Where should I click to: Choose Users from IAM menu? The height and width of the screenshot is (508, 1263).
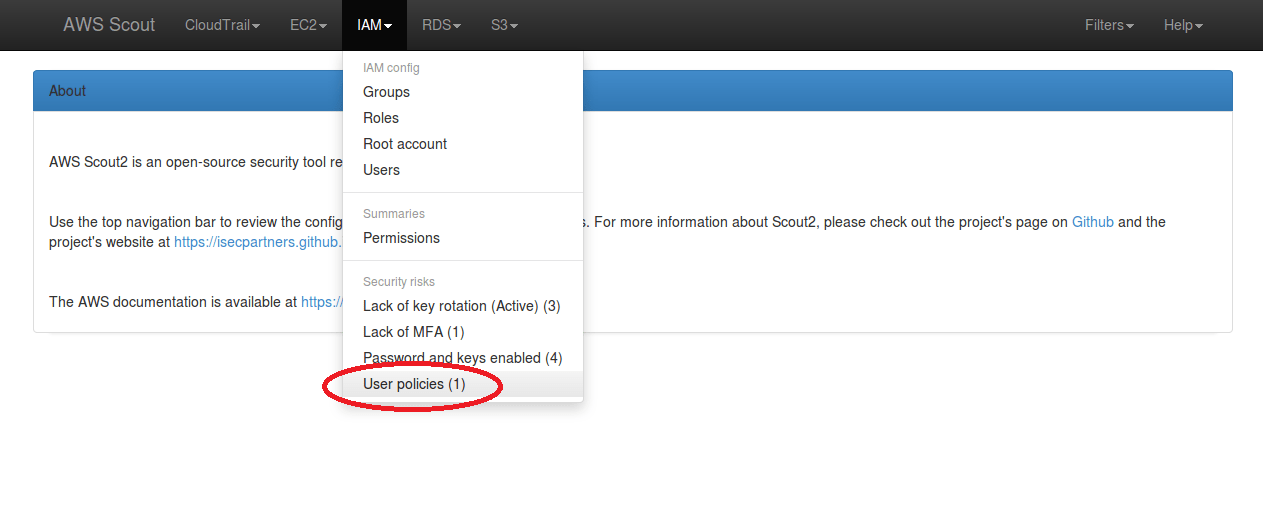(x=381, y=170)
